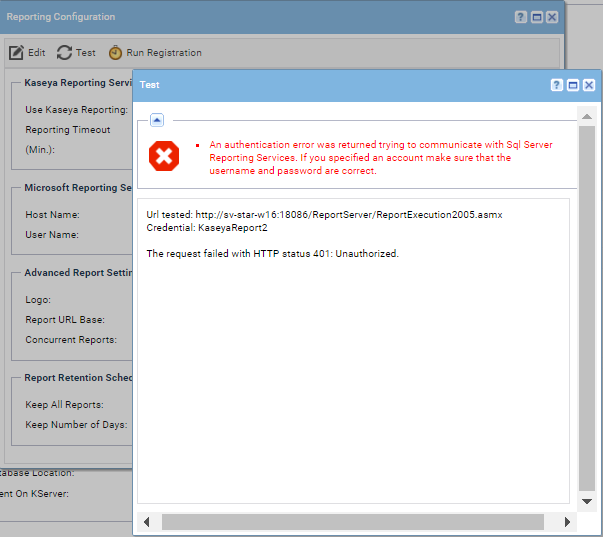
Task: Click the Reporting Timeout label
Action: [x=68, y=130]
